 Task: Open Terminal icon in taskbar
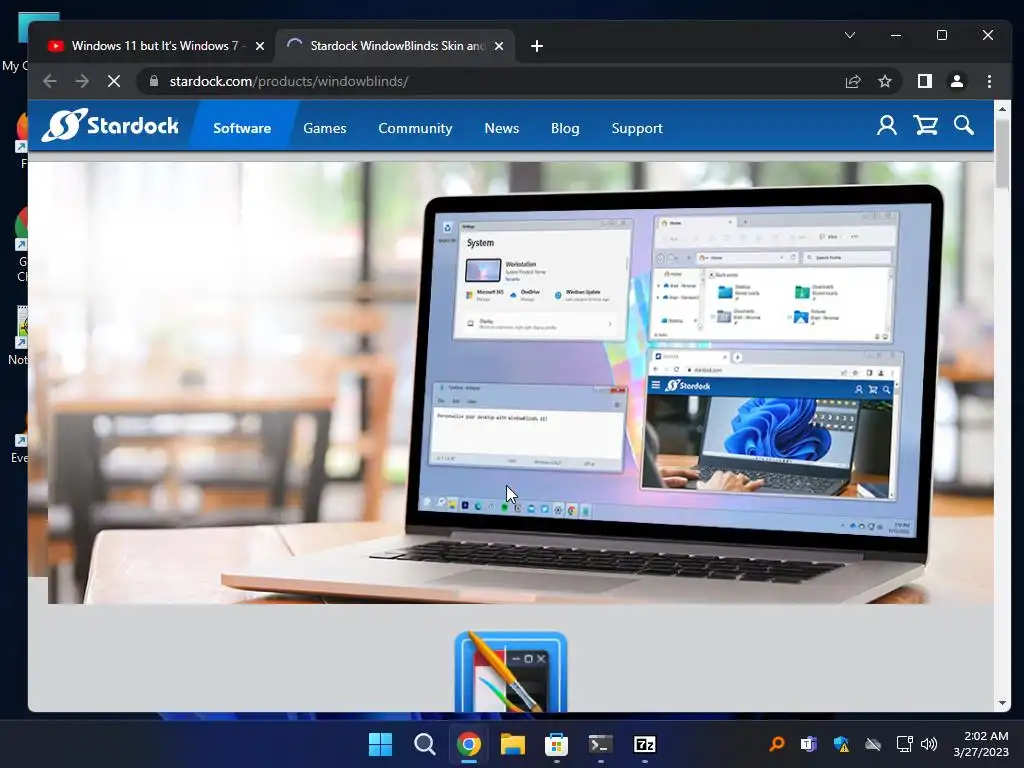600,744
